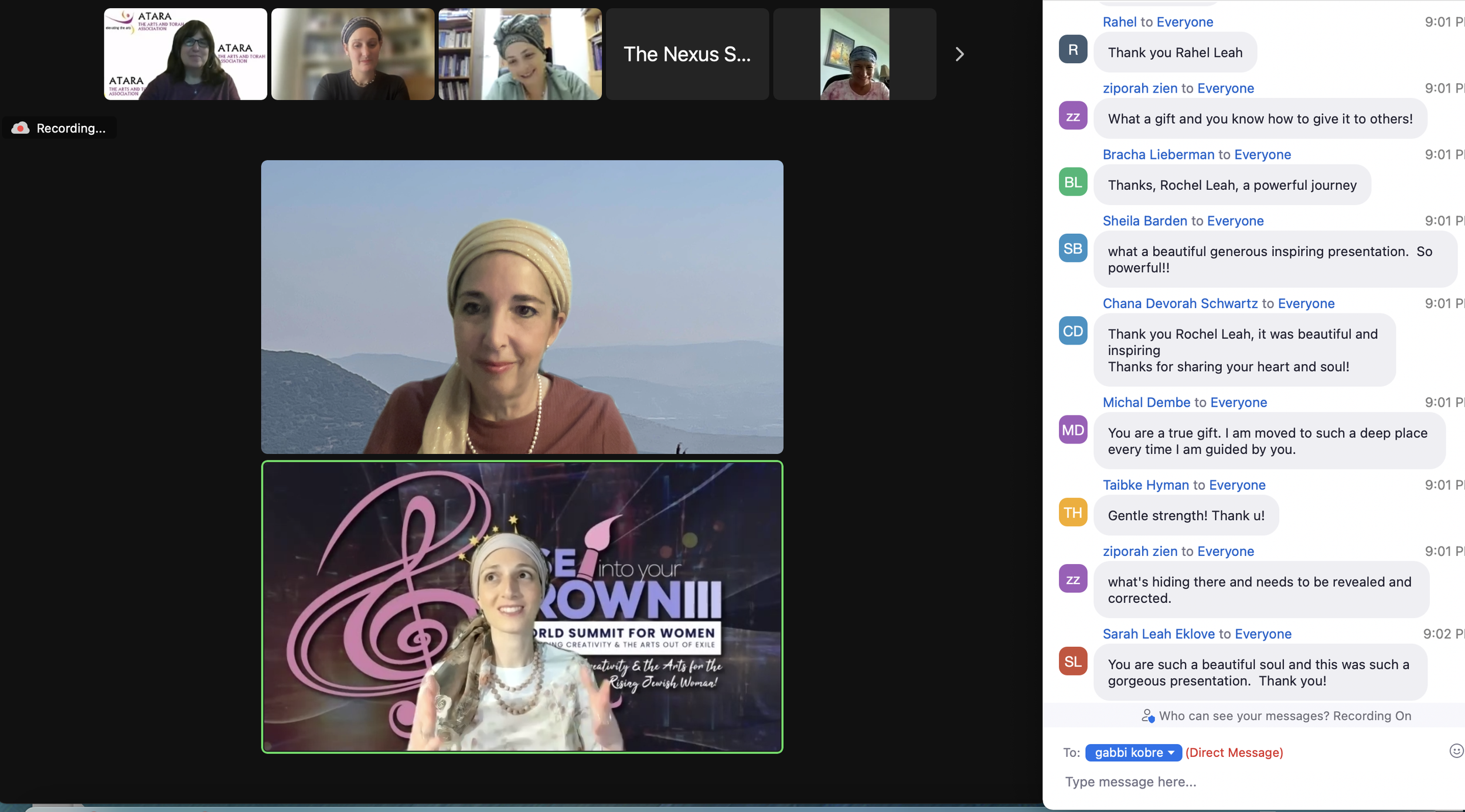Click the emoji smiley icon in chat
The height and width of the screenshot is (812, 1465).
1456,751
